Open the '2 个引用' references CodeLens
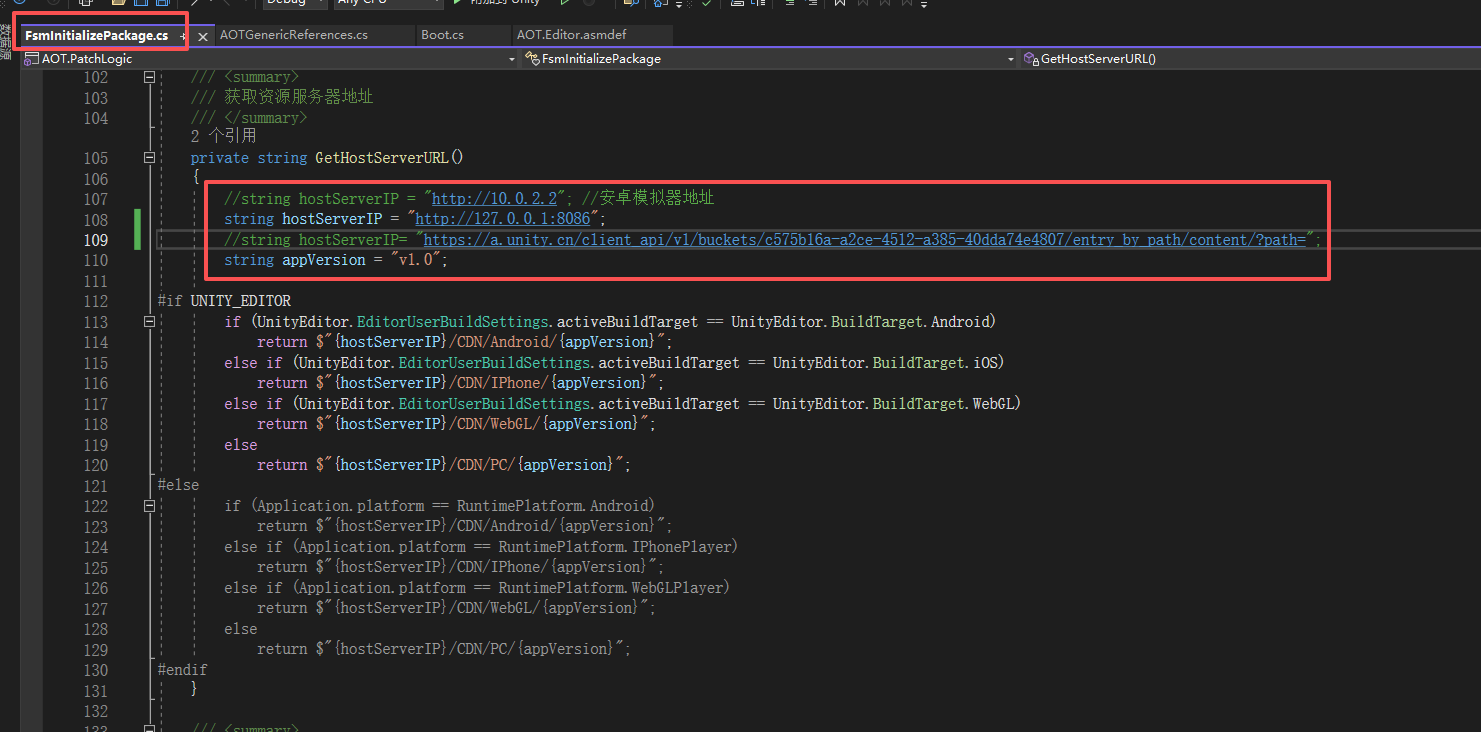 pyautogui.click(x=223, y=136)
